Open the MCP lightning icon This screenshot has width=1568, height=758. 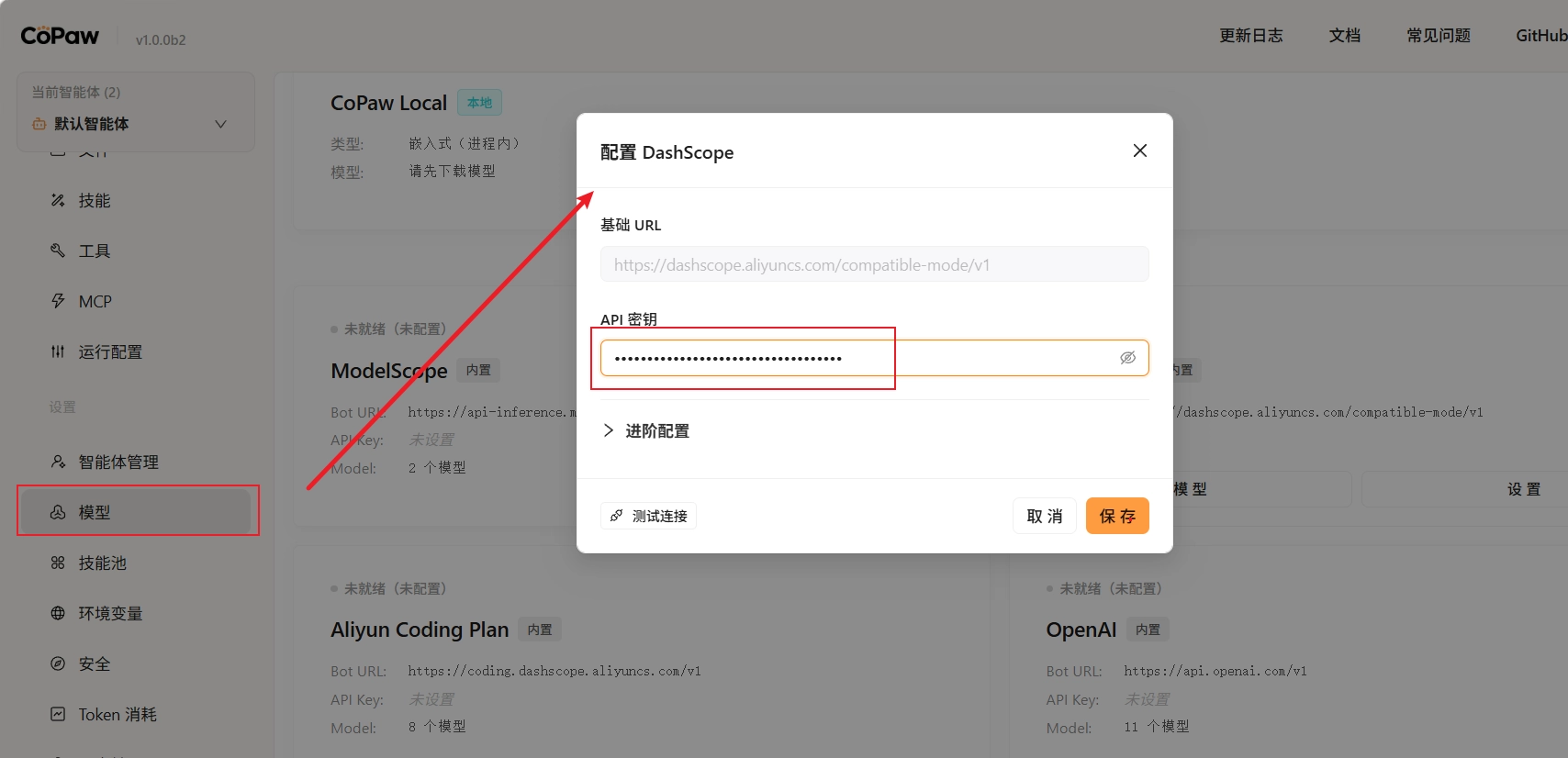[58, 301]
